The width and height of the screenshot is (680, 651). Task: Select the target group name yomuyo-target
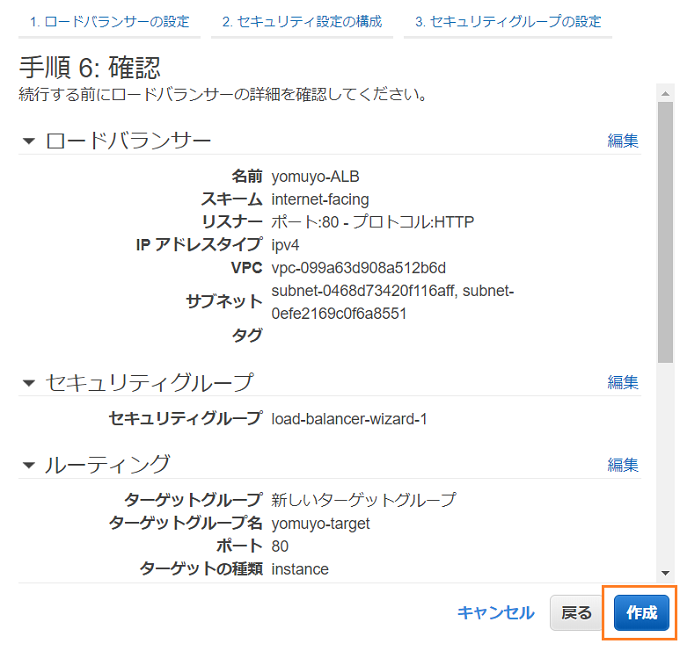click(320, 523)
